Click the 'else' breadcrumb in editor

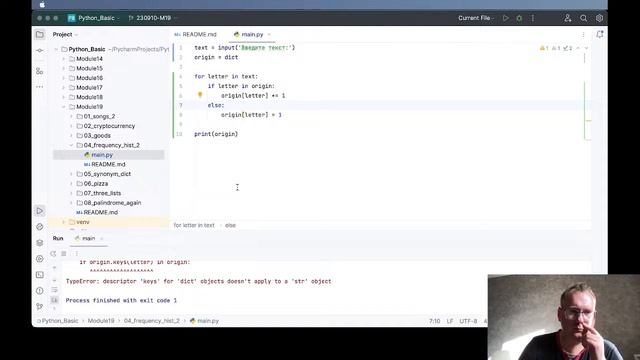point(230,225)
